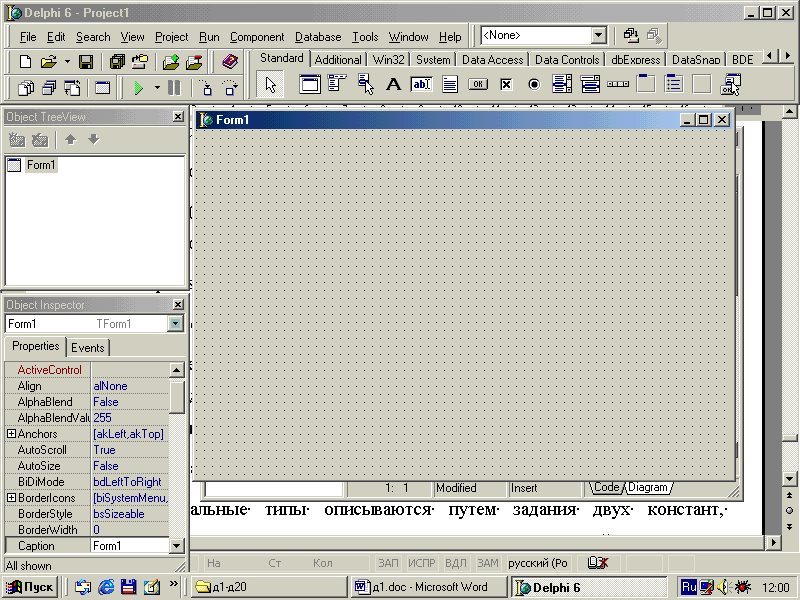Viewport: 800px width, 600px height.
Task: Pick the ListBox component icon
Action: 562,84
